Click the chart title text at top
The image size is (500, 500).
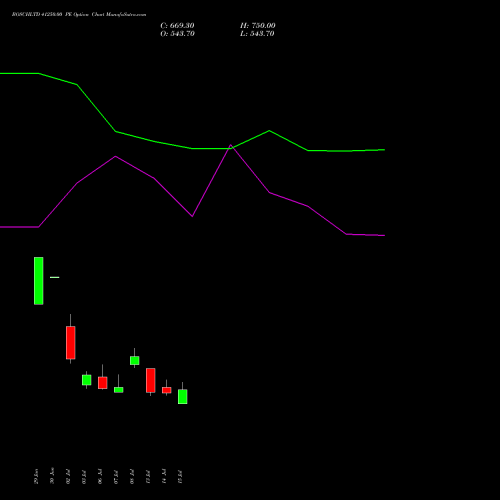coord(79,15)
